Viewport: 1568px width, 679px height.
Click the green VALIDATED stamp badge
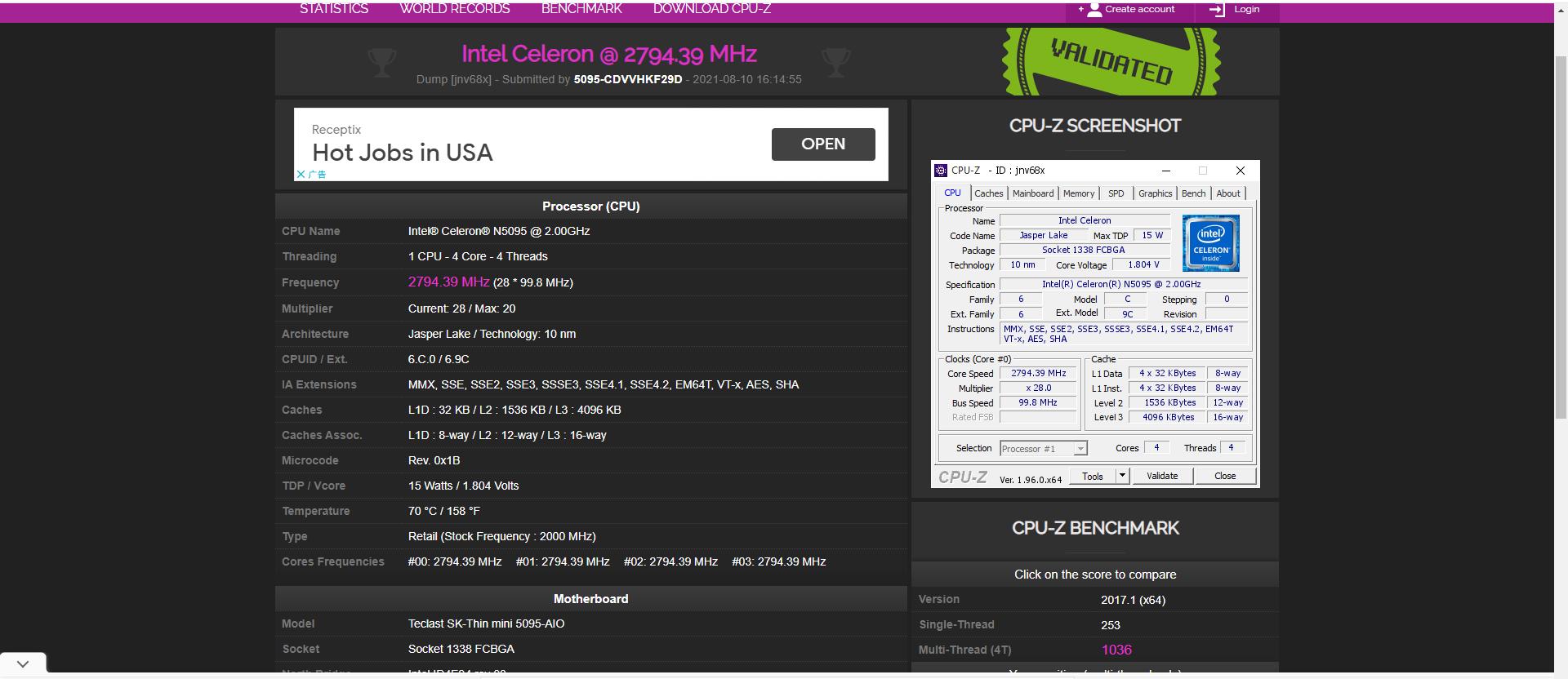[x=1111, y=61]
